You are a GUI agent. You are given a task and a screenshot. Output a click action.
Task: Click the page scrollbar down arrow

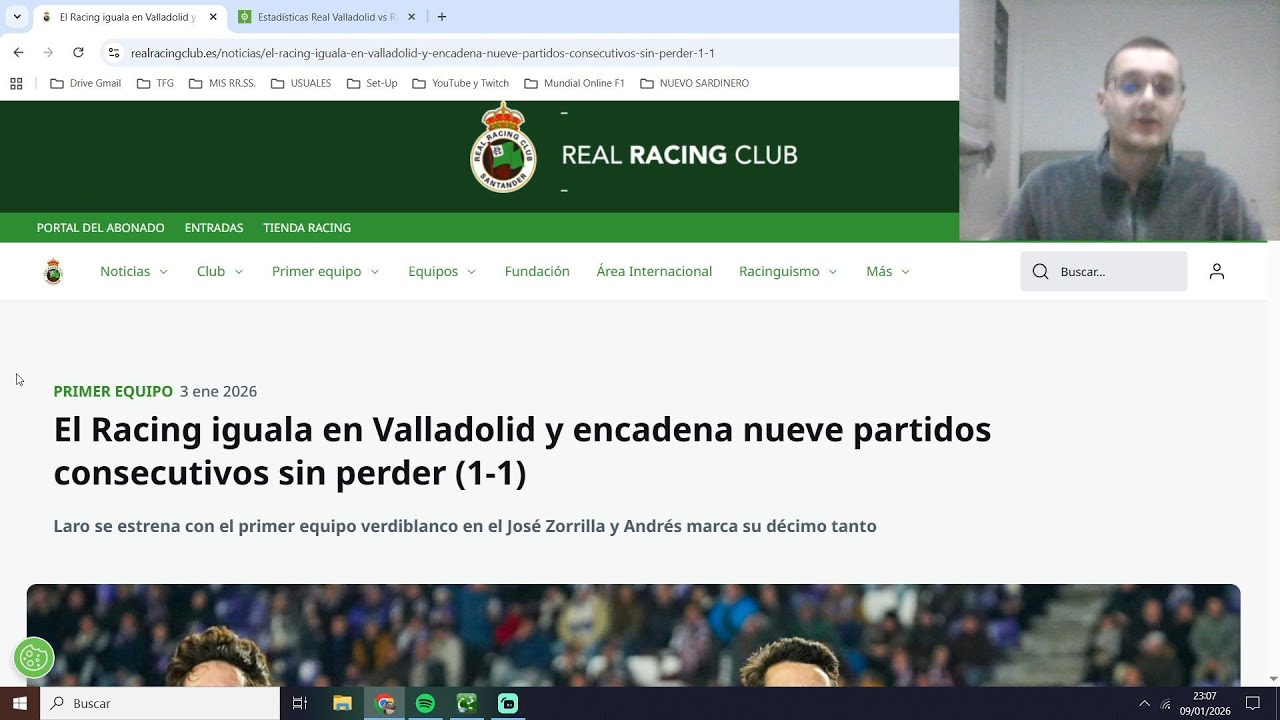pyautogui.click(x=1273, y=678)
